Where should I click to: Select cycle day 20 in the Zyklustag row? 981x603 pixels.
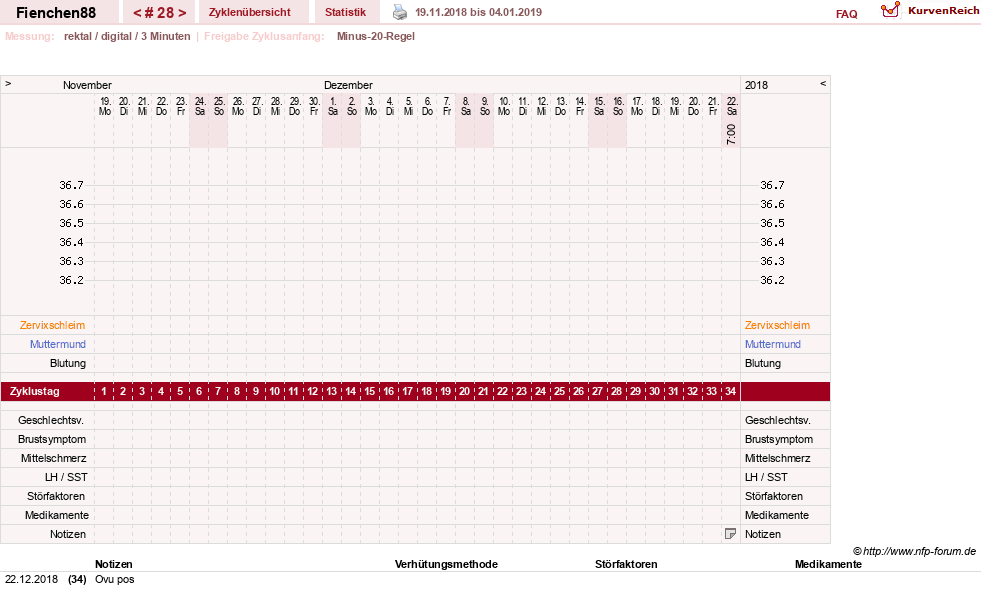pyautogui.click(x=464, y=392)
